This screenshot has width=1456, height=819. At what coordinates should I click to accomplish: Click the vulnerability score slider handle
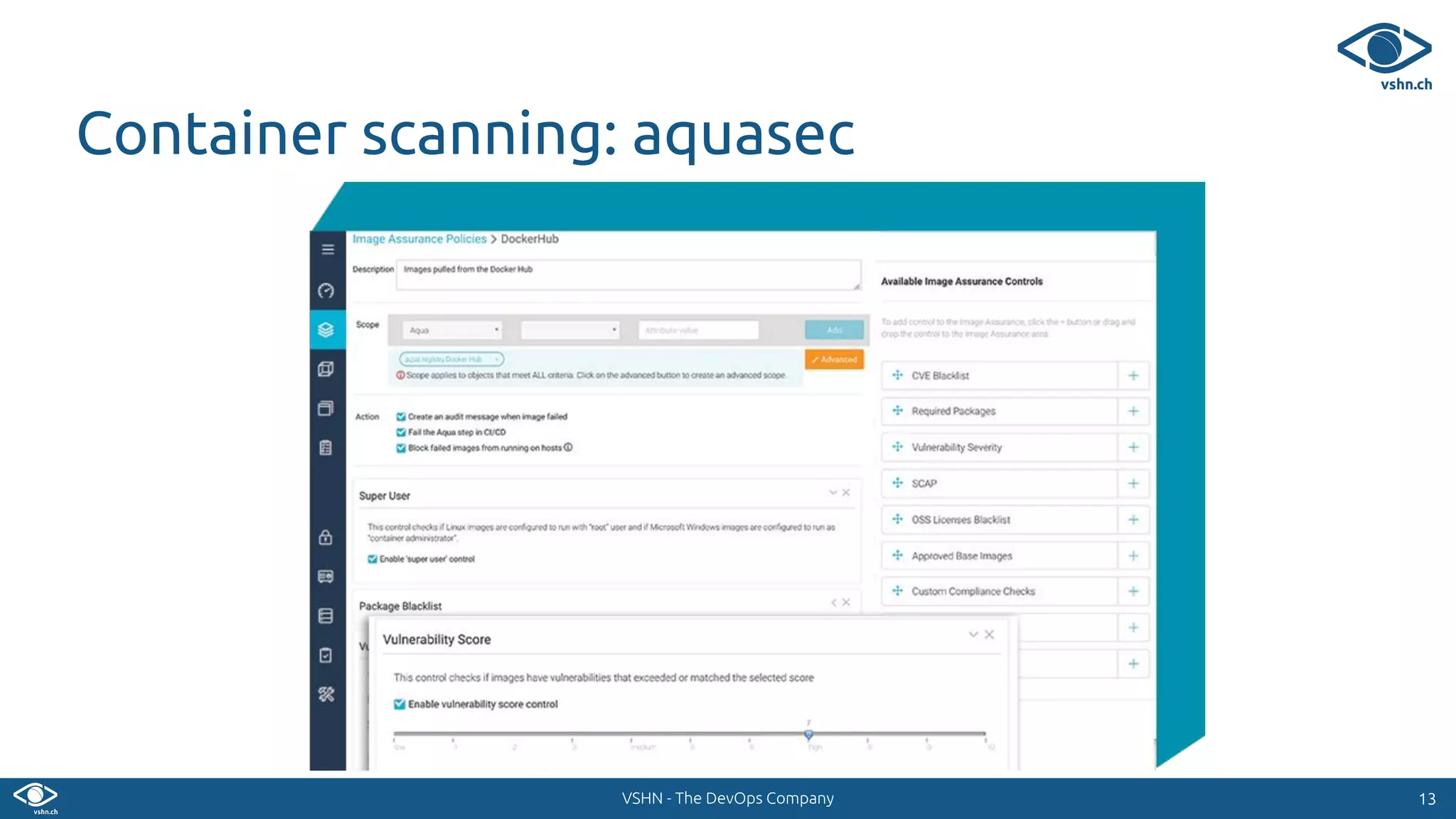tap(808, 734)
